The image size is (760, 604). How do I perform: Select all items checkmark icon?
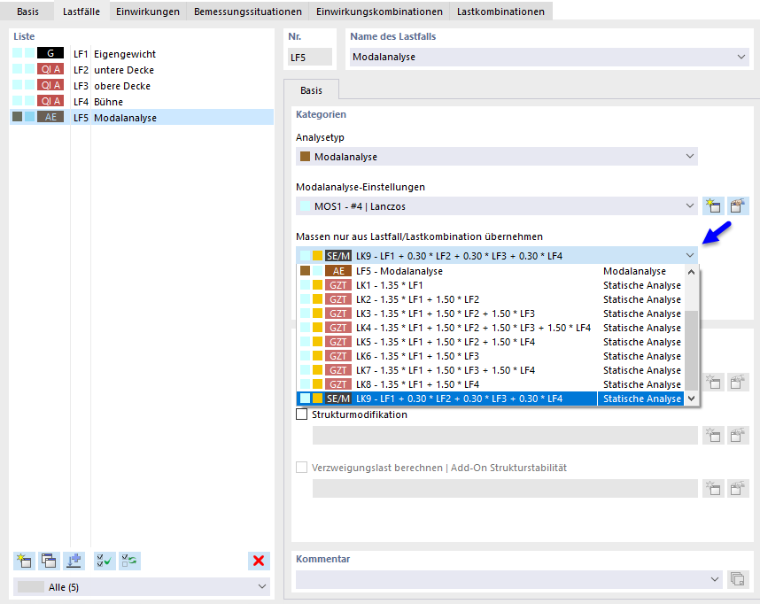coord(104,561)
